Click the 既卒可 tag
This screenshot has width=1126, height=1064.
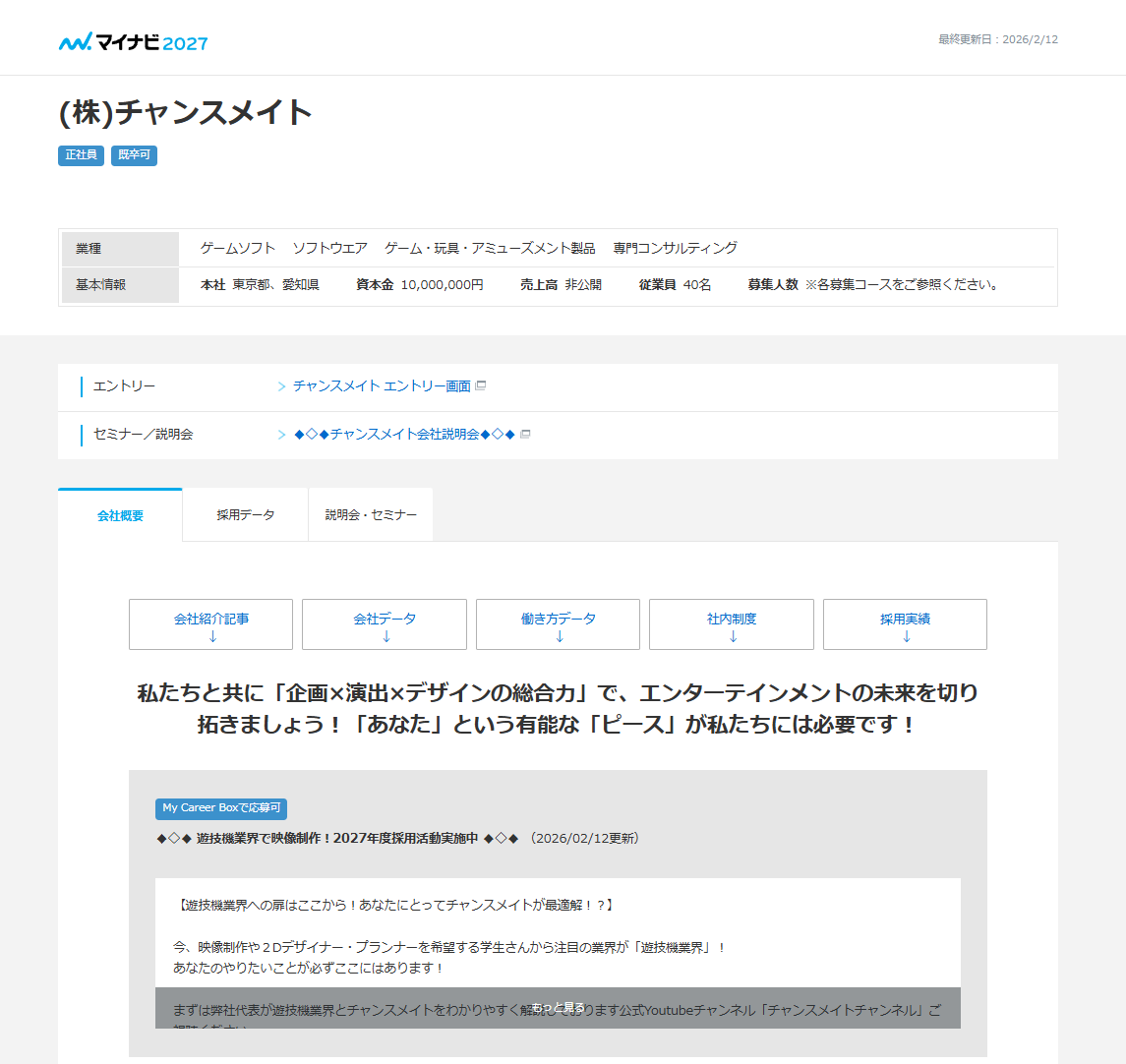click(x=135, y=155)
